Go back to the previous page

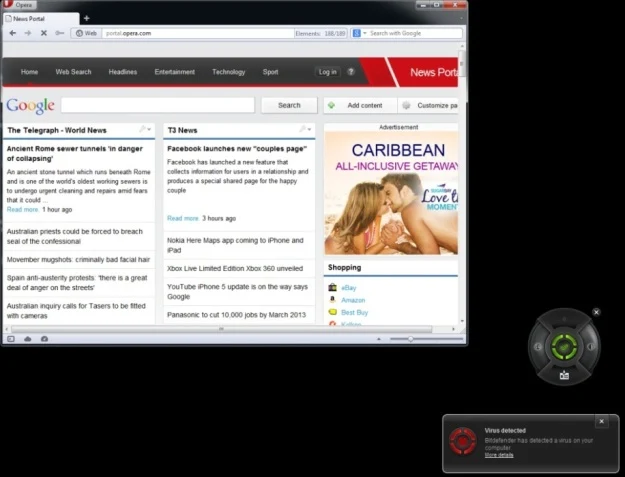[12, 33]
